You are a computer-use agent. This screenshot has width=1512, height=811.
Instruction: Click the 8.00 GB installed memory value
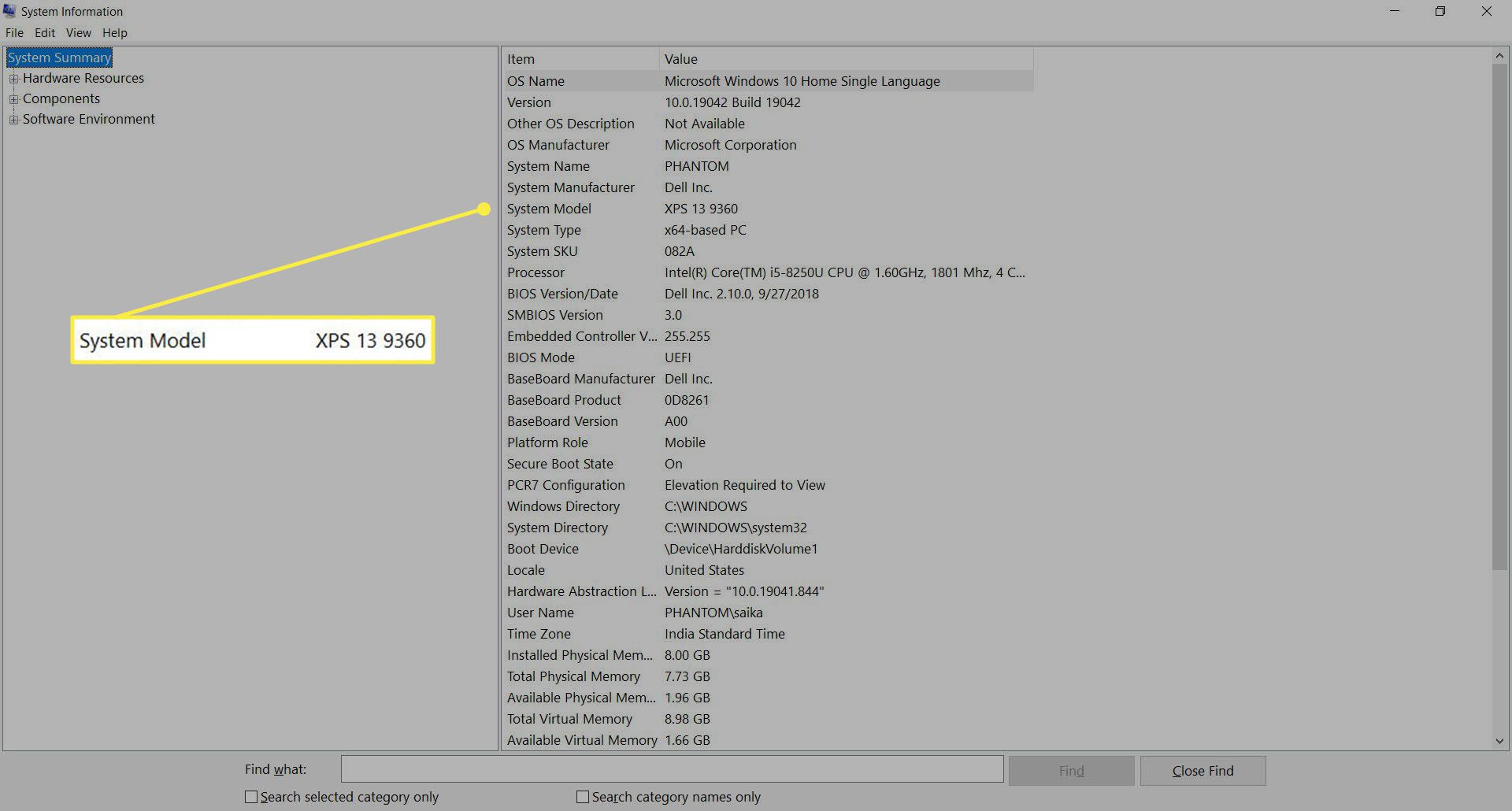tap(687, 655)
